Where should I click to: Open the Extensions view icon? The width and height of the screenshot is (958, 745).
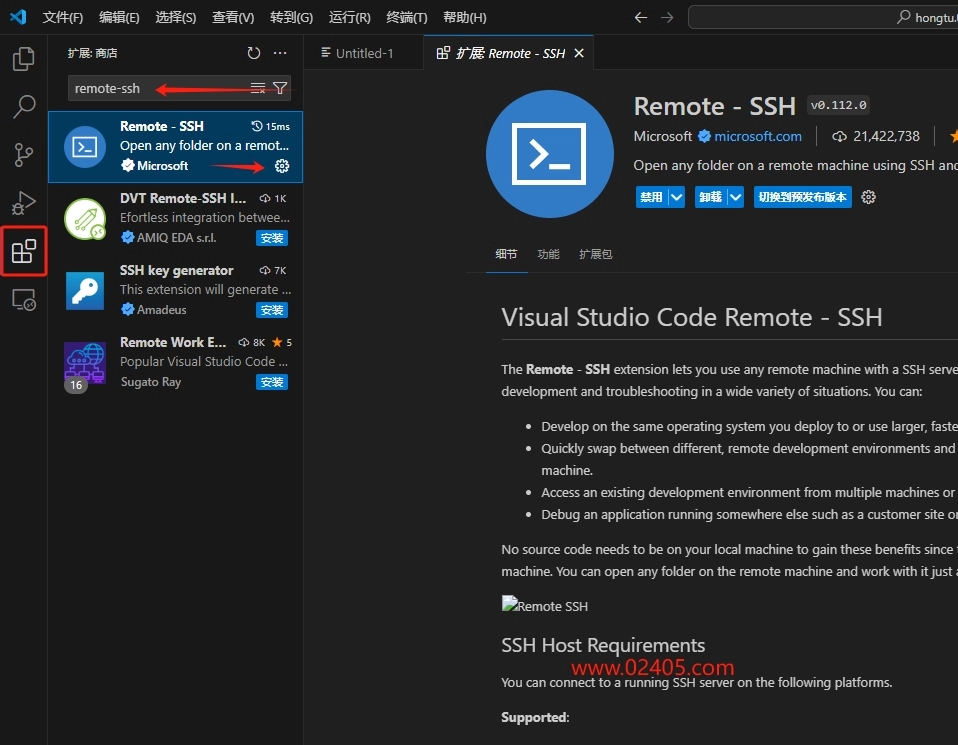click(24, 251)
